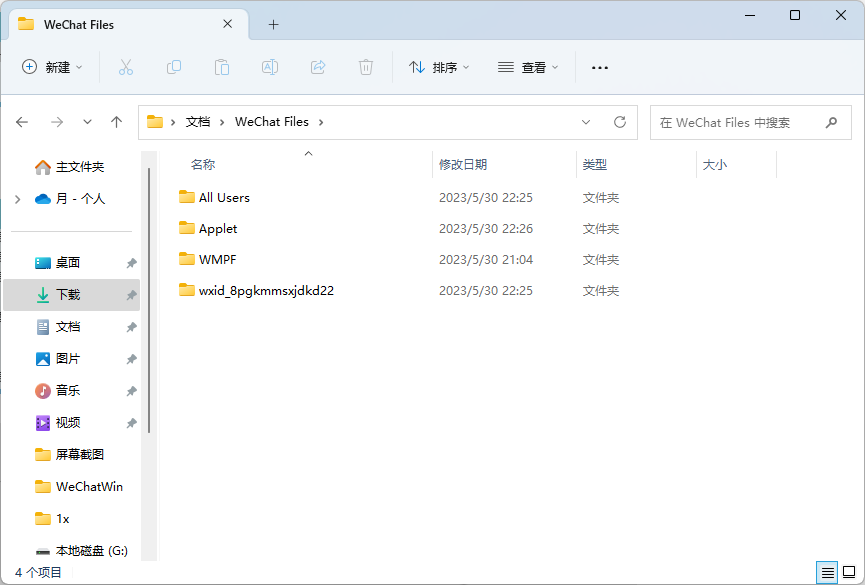Switch to details view icon in status bar
This screenshot has height=585, width=865.
click(x=827, y=572)
